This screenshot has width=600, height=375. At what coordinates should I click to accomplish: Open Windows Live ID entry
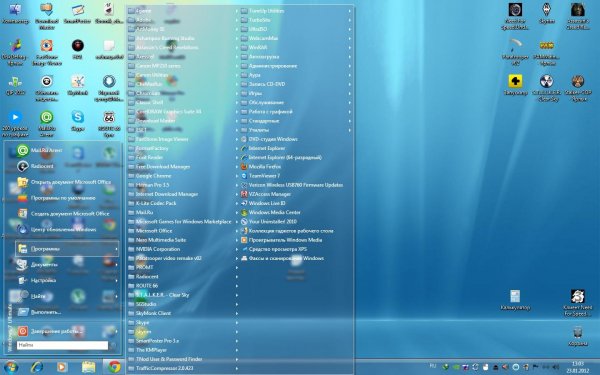pos(263,203)
